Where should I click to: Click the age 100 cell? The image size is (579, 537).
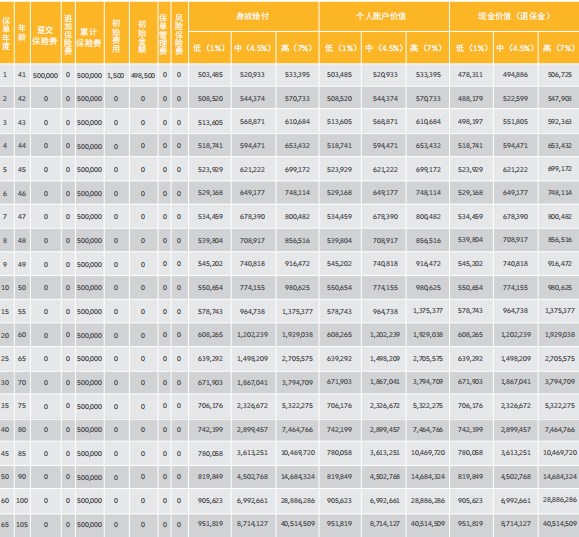22,500
